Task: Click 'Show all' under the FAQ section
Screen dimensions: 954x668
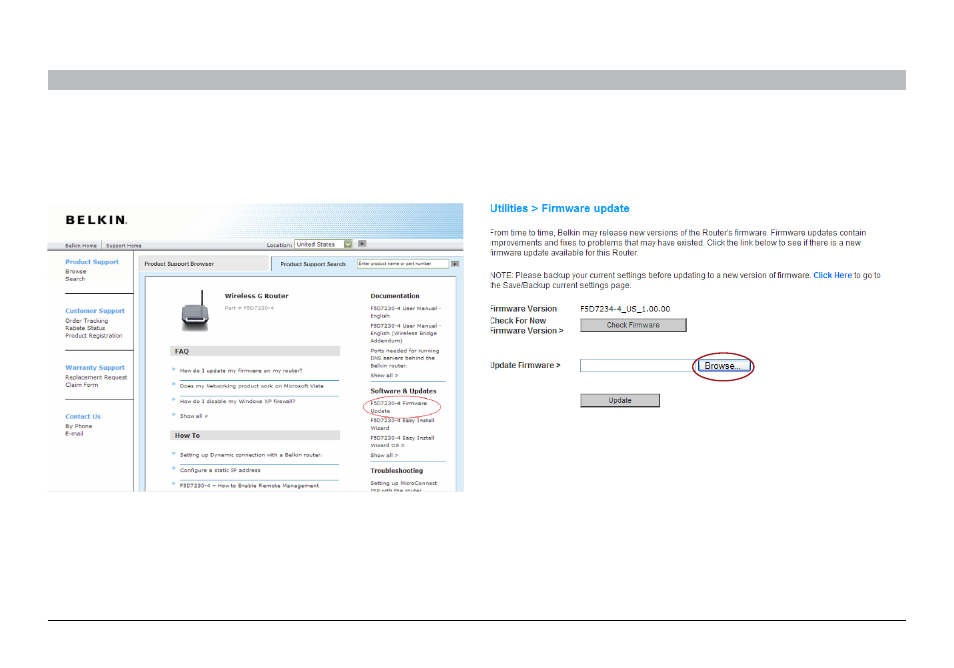Action: 193,416
